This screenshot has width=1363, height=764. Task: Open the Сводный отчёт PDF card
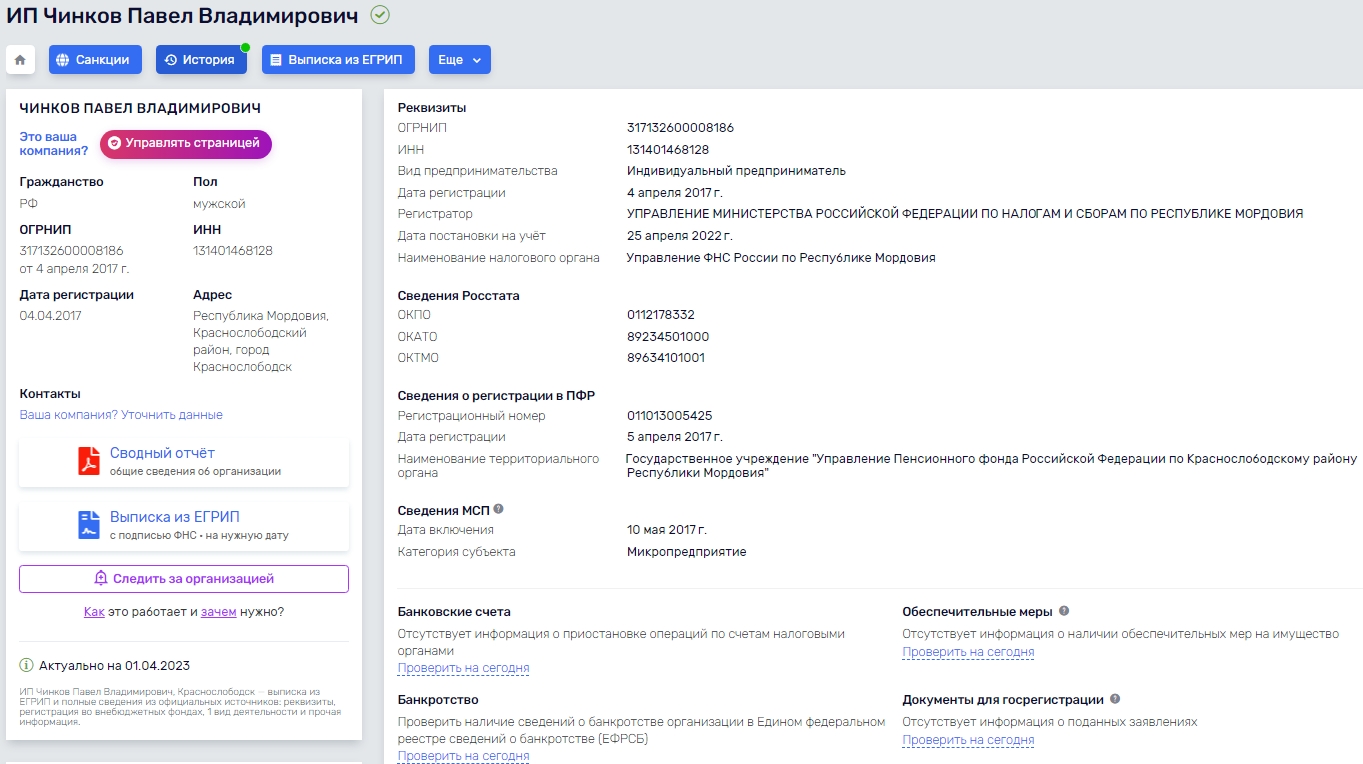click(x=184, y=461)
